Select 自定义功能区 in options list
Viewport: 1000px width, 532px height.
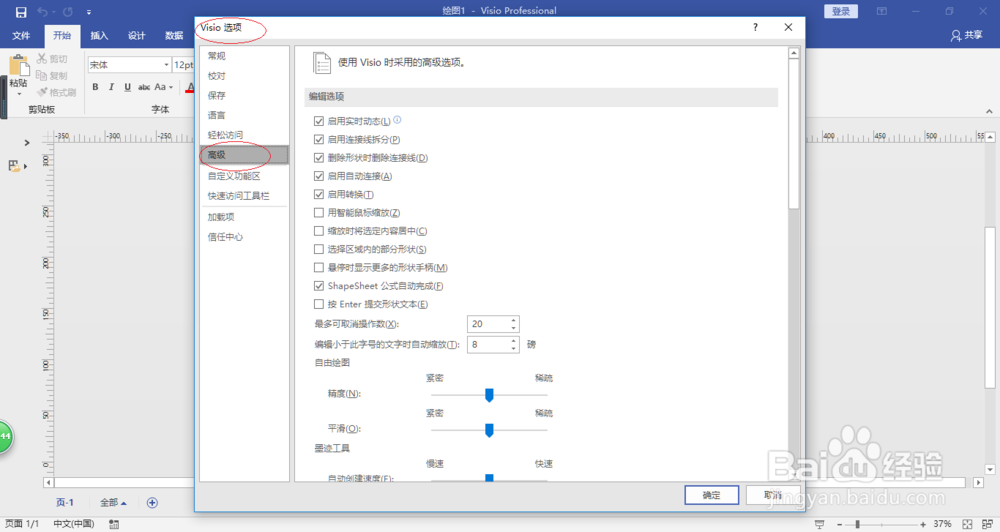pyautogui.click(x=244, y=176)
